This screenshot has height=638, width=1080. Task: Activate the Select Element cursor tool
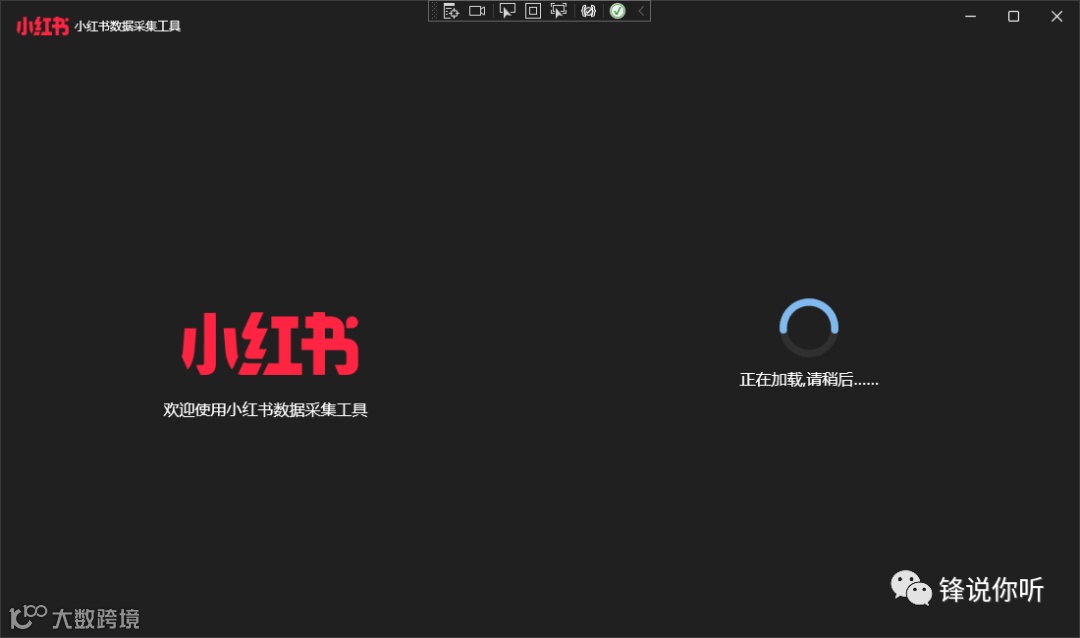[507, 11]
